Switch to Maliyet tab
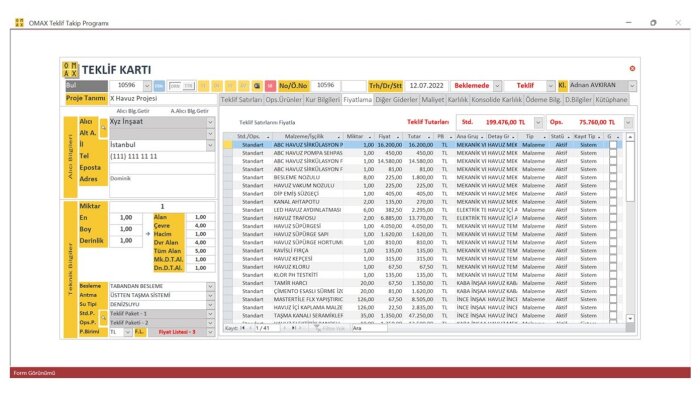Screen dimensions: 700x394 coord(433,100)
